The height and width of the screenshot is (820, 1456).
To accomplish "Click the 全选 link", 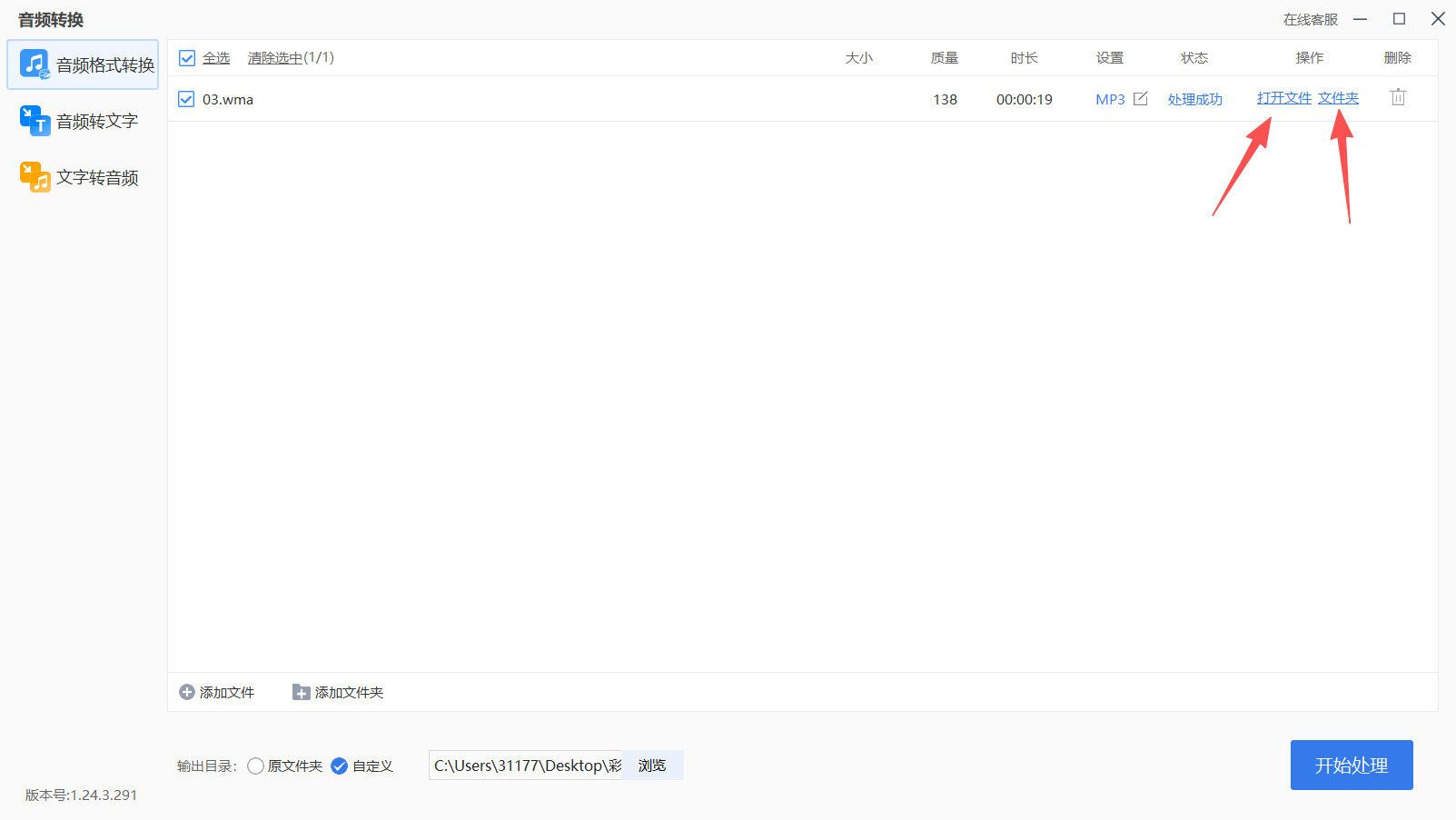I will pos(216,58).
